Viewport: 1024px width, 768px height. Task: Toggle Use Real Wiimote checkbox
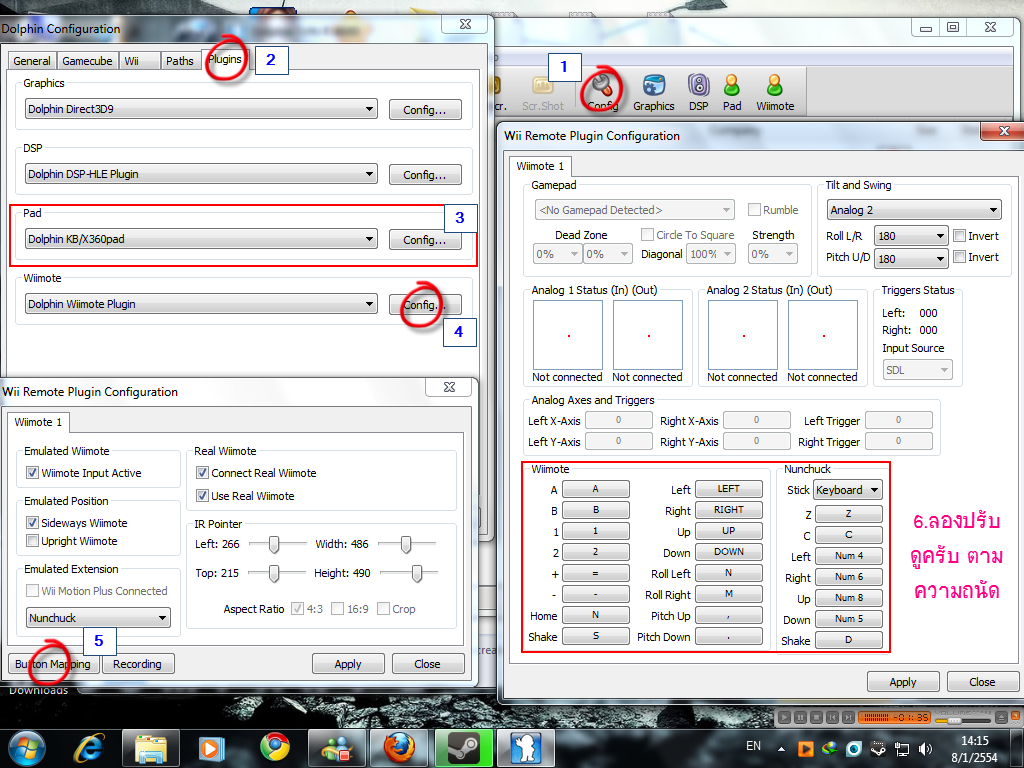(x=202, y=496)
